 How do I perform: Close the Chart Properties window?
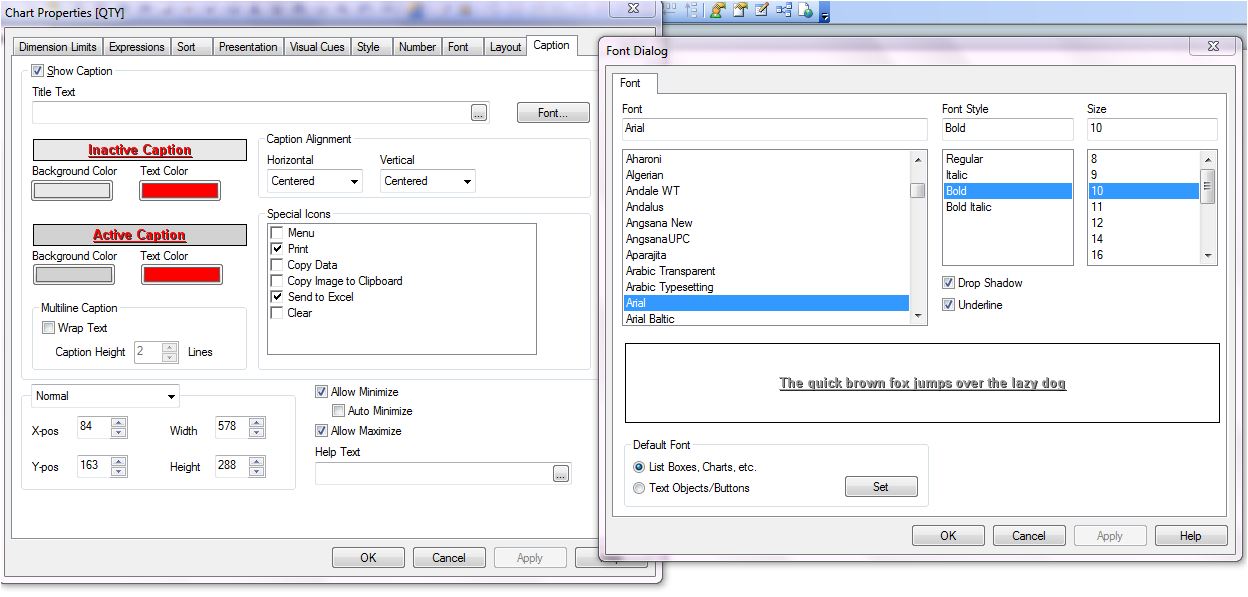click(x=633, y=7)
